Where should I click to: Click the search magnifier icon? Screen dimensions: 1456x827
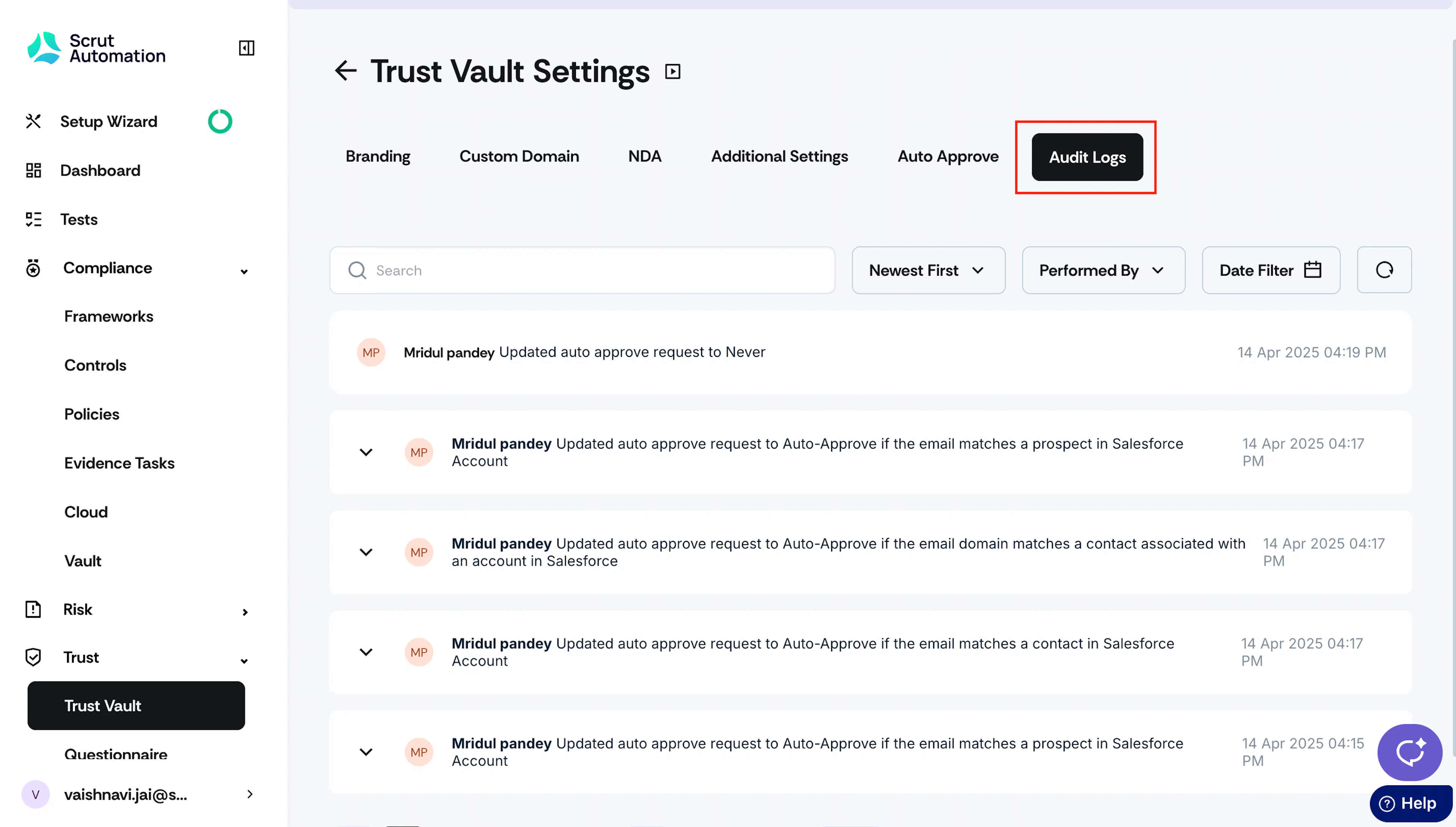(357, 270)
